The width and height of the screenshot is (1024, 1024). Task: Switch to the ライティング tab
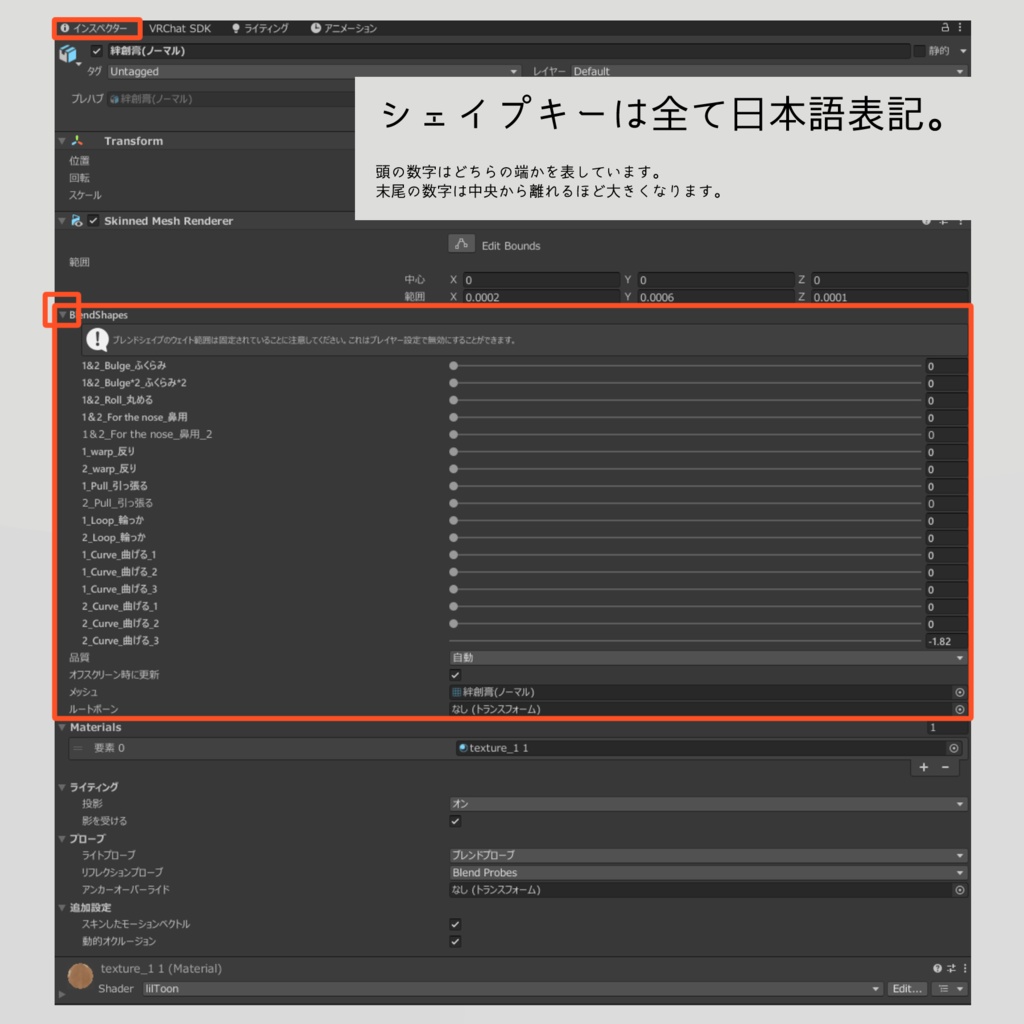[260, 28]
